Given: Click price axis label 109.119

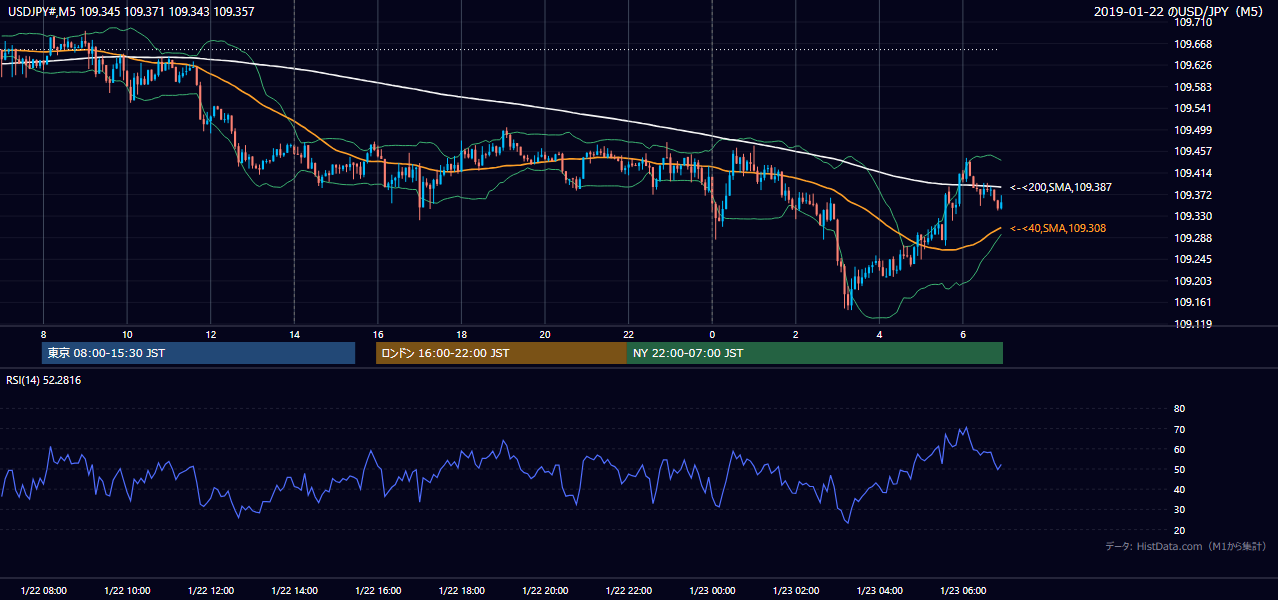Looking at the screenshot, I should [1193, 324].
